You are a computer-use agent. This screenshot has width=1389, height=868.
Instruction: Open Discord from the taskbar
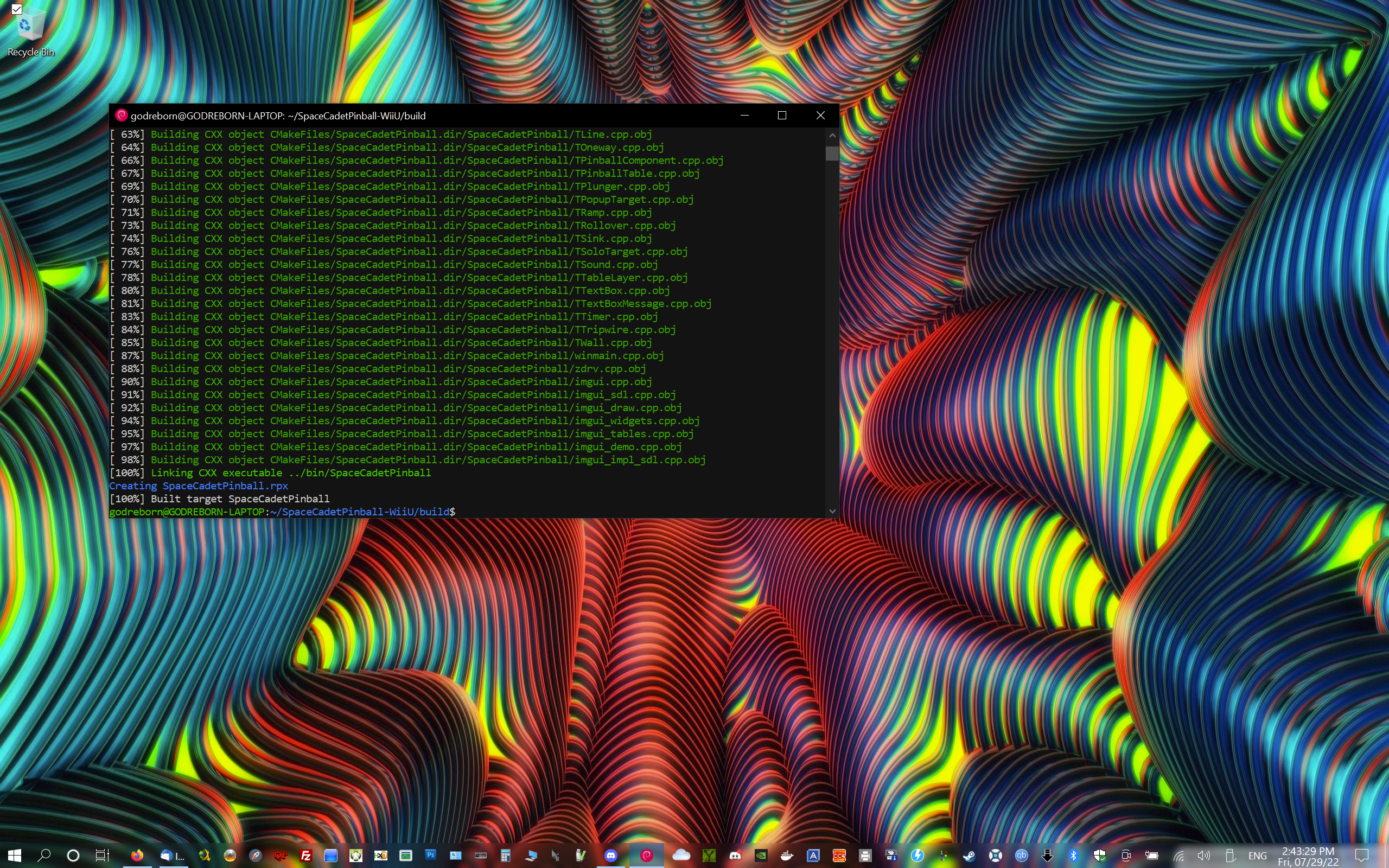(x=611, y=856)
